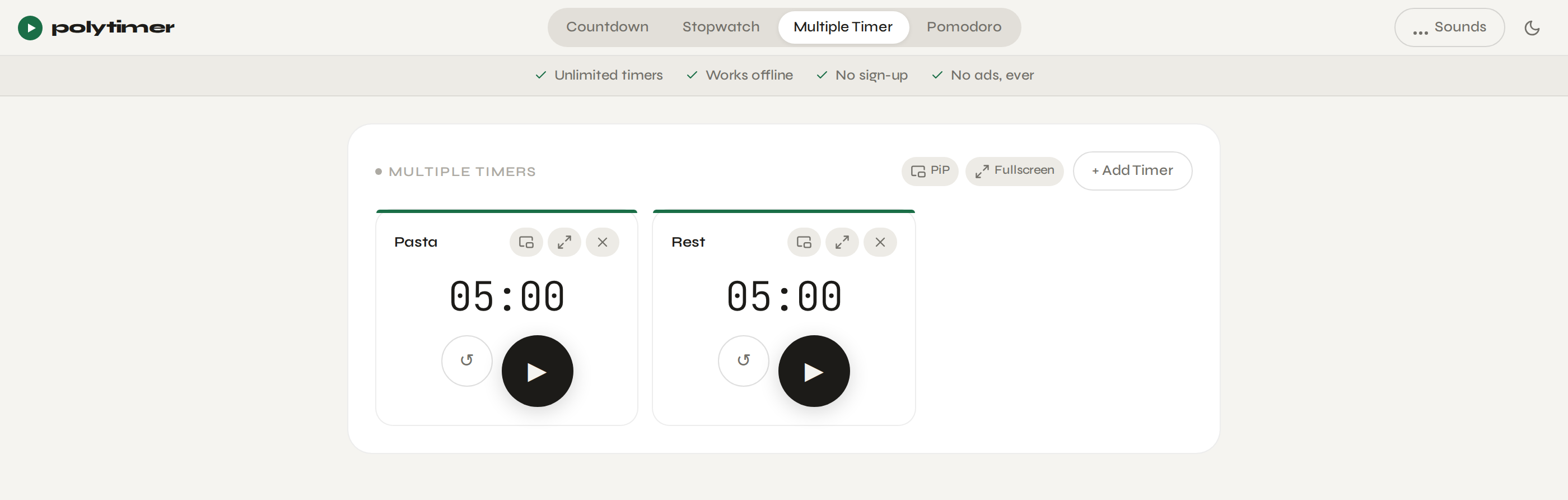Click the Pasta timer progress bar
This screenshot has height=500, width=1568.
[x=506, y=211]
